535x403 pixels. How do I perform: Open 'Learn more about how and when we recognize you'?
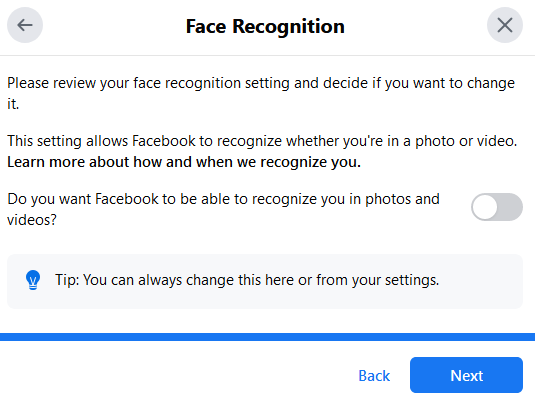click(x=184, y=162)
